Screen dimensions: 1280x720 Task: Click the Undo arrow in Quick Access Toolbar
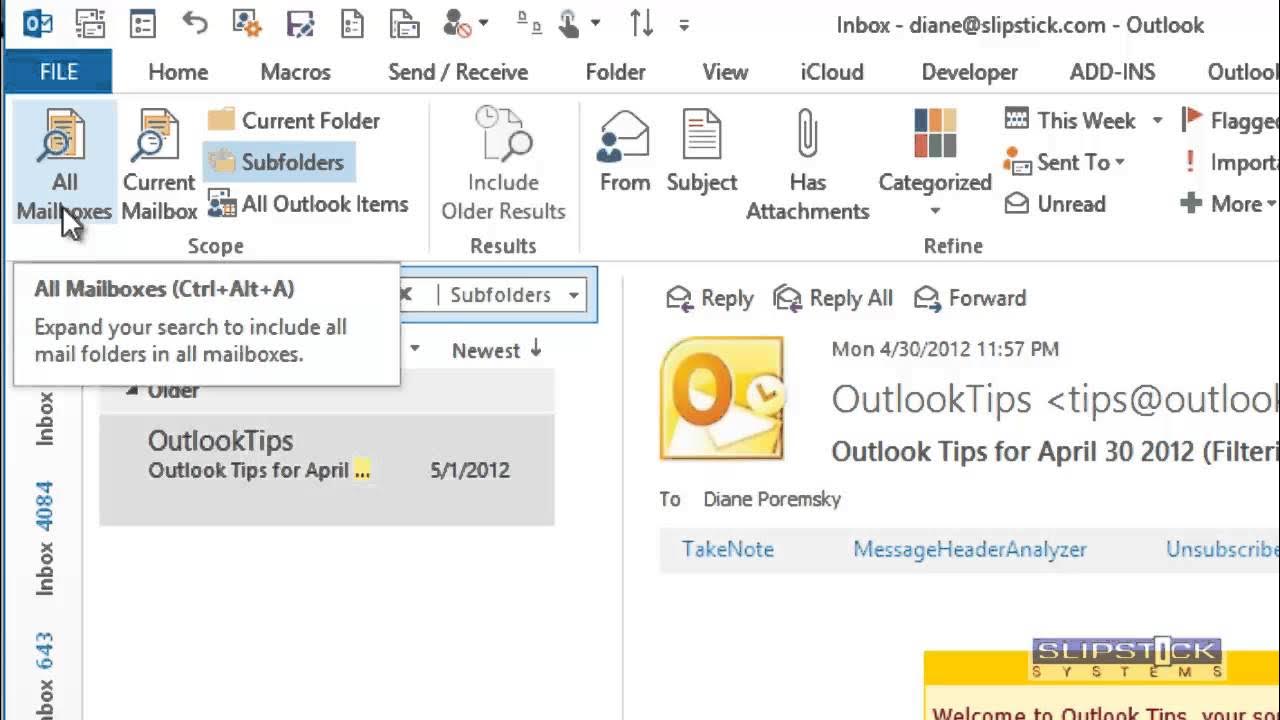[x=195, y=23]
